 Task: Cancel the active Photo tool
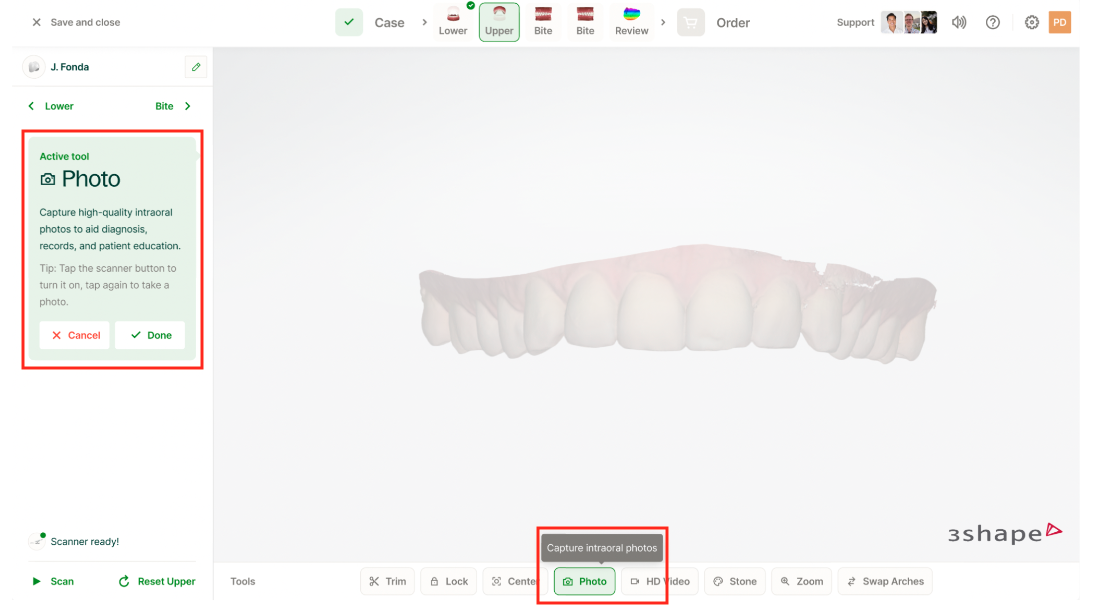[x=75, y=335]
